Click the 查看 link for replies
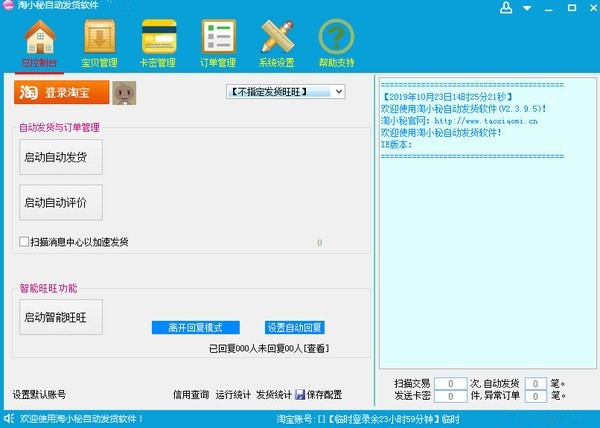 317,348
